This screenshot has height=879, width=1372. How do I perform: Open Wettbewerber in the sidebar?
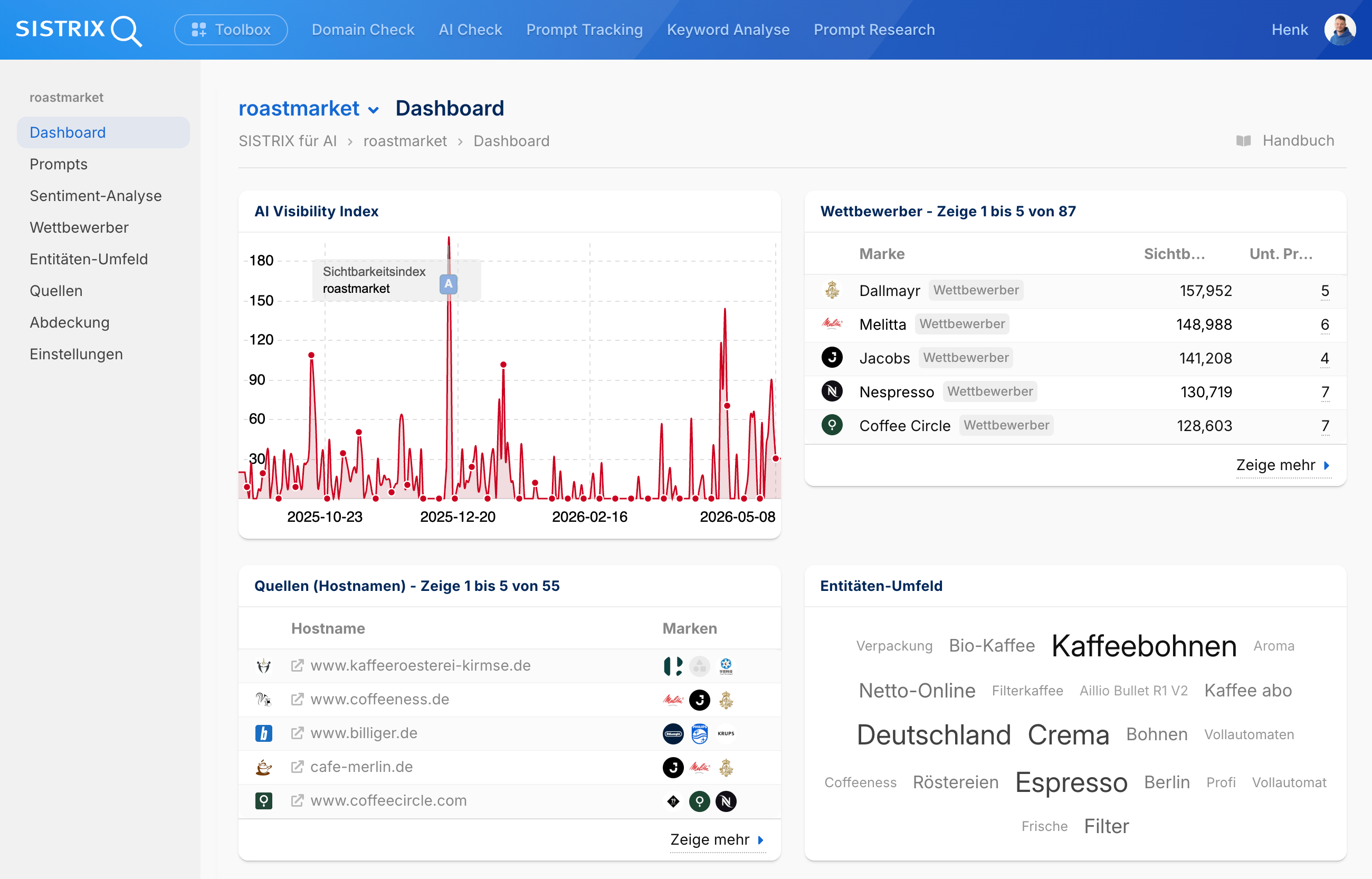click(79, 228)
